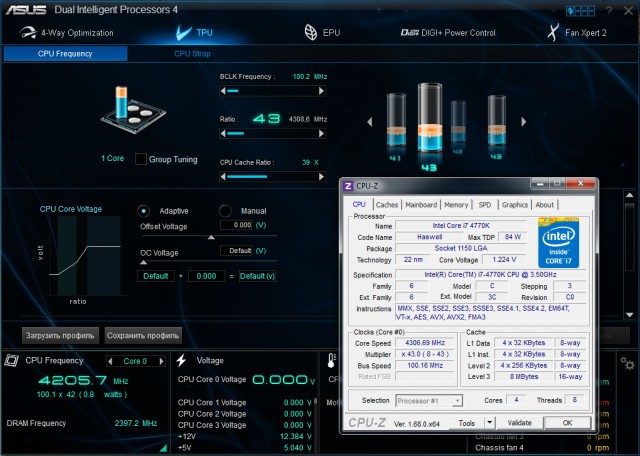Decrease BCLK Frequency with left arrow

pos(223,91)
